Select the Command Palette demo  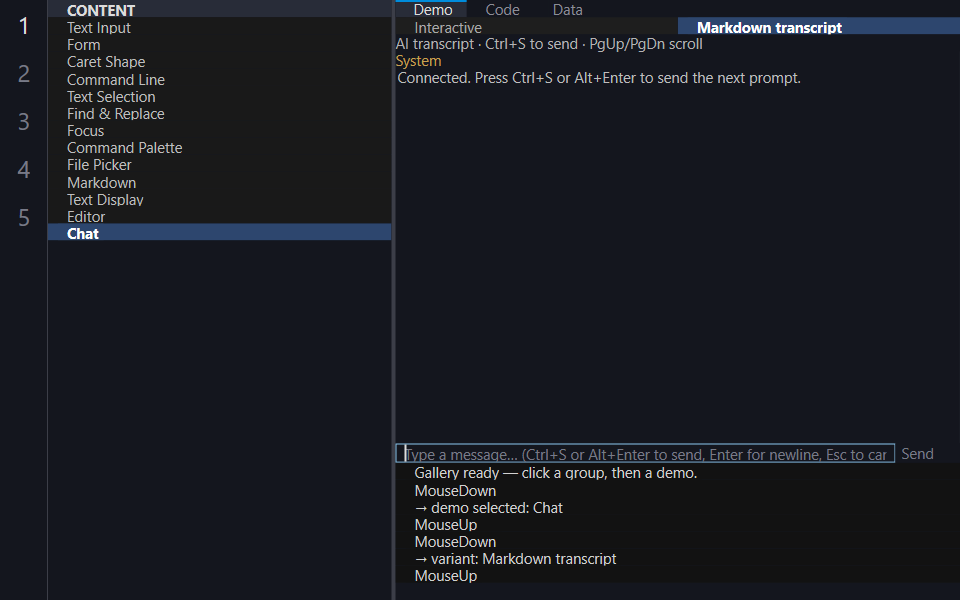[x=219, y=148]
